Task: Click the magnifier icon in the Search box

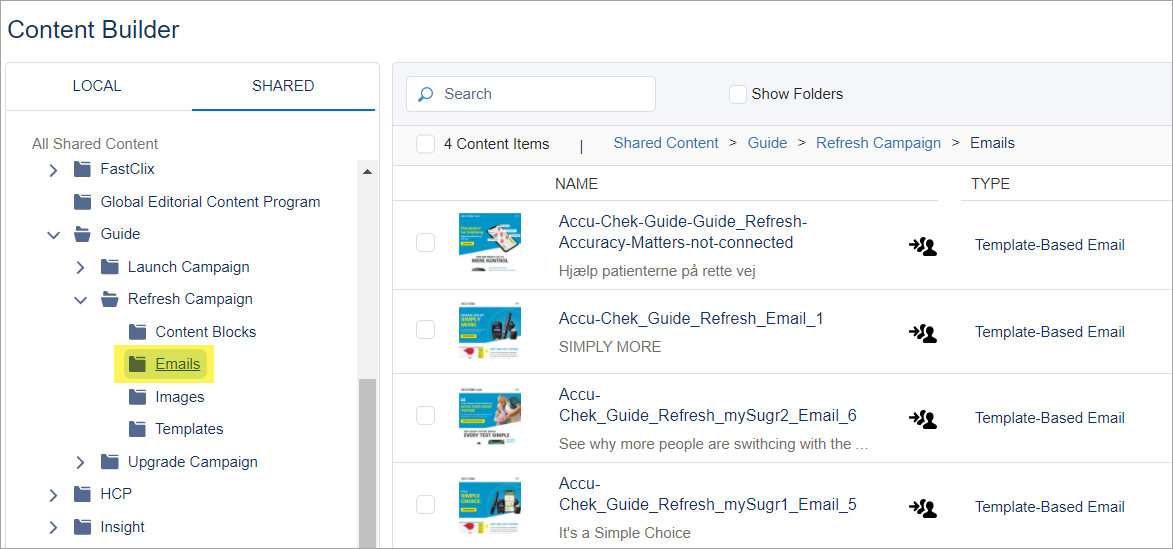Action: coord(426,94)
